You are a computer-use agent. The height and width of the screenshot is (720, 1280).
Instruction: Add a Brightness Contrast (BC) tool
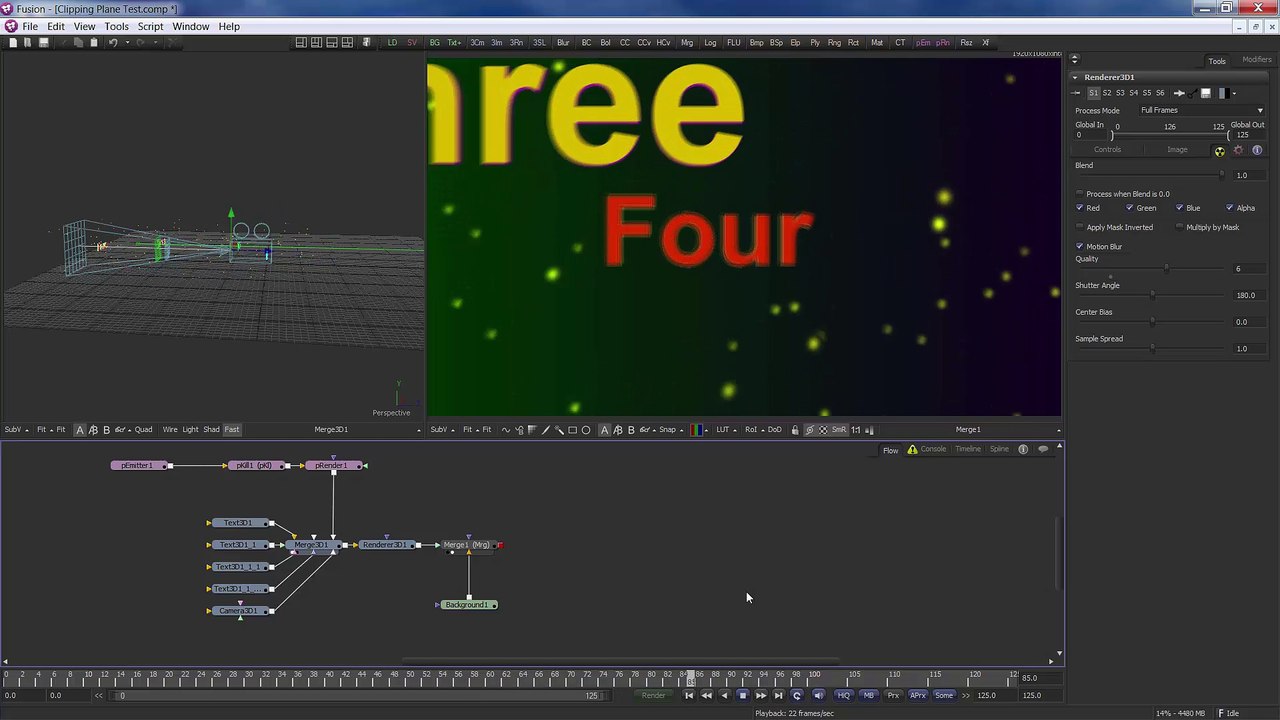pyautogui.click(x=586, y=43)
